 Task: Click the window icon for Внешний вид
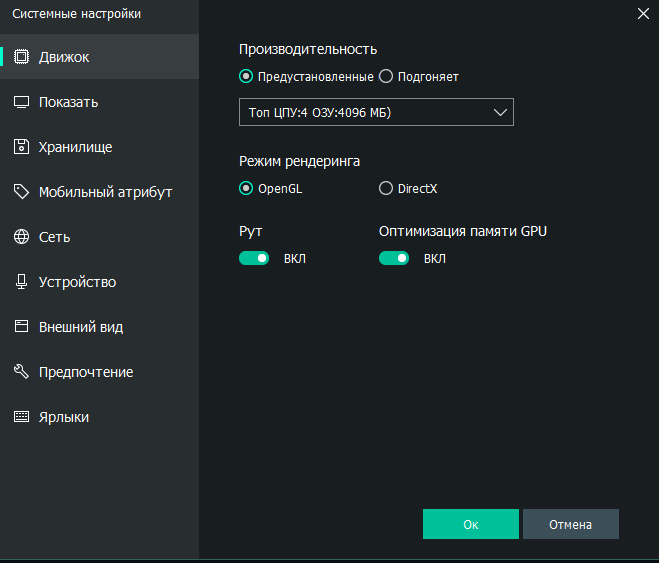(21, 327)
